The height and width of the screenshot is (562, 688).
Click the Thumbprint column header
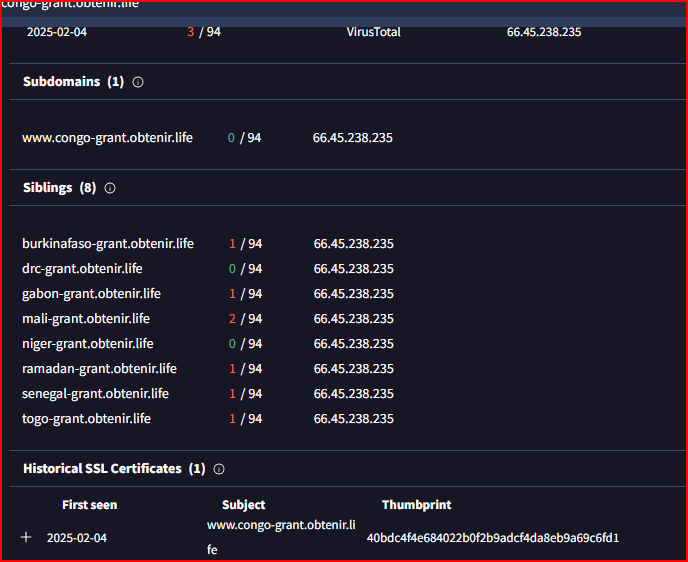(x=416, y=505)
